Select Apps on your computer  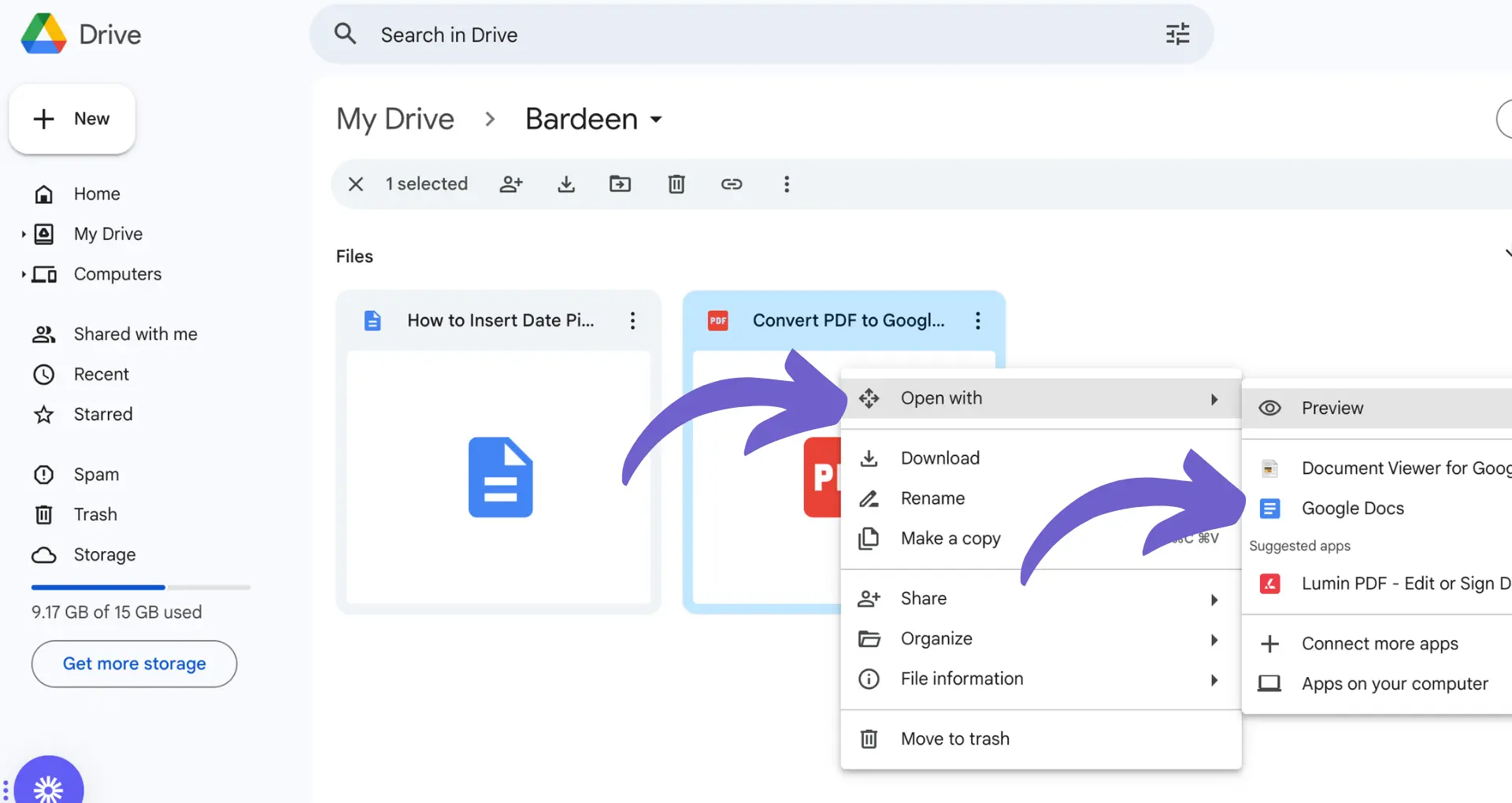click(x=1377, y=683)
